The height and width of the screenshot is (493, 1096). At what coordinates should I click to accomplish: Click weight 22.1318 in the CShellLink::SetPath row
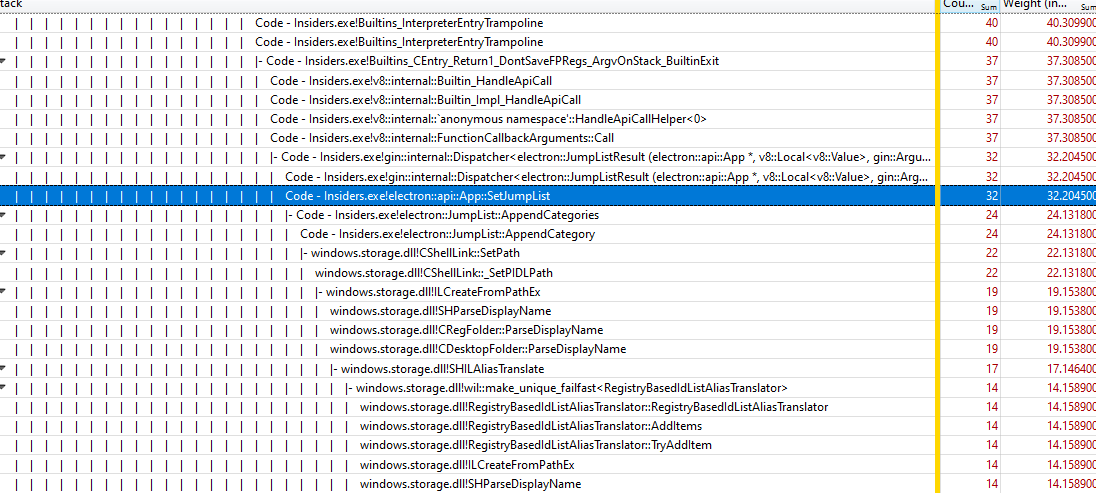click(1071, 253)
